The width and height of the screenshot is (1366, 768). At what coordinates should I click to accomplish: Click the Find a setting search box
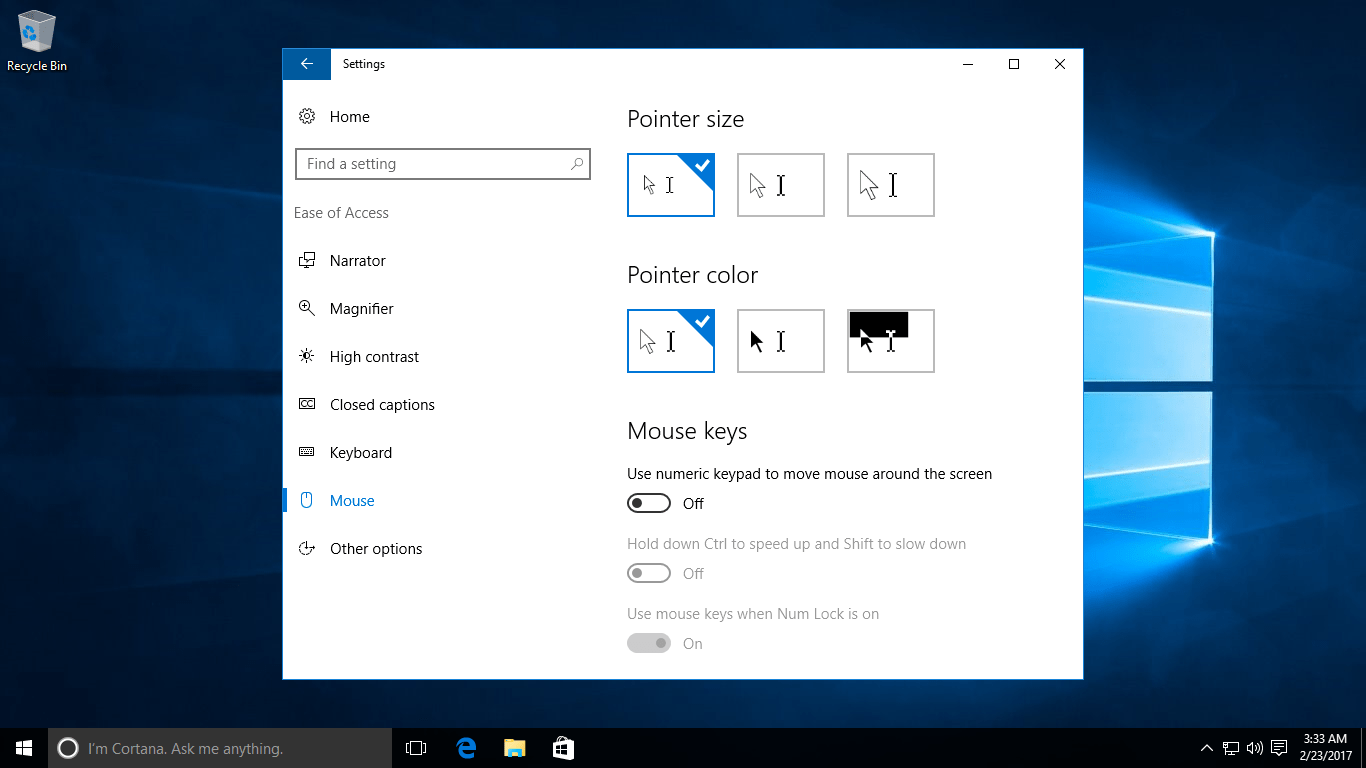pyautogui.click(x=442, y=163)
